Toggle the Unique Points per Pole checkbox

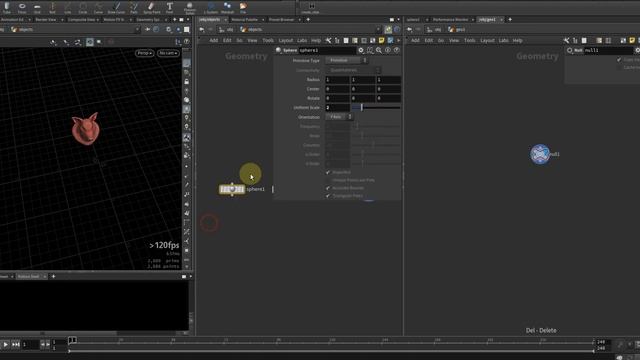click(x=328, y=180)
